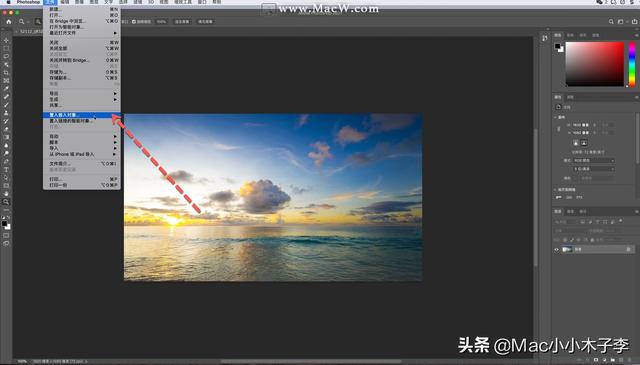Click the search magnifier icon at top right

point(611,22)
